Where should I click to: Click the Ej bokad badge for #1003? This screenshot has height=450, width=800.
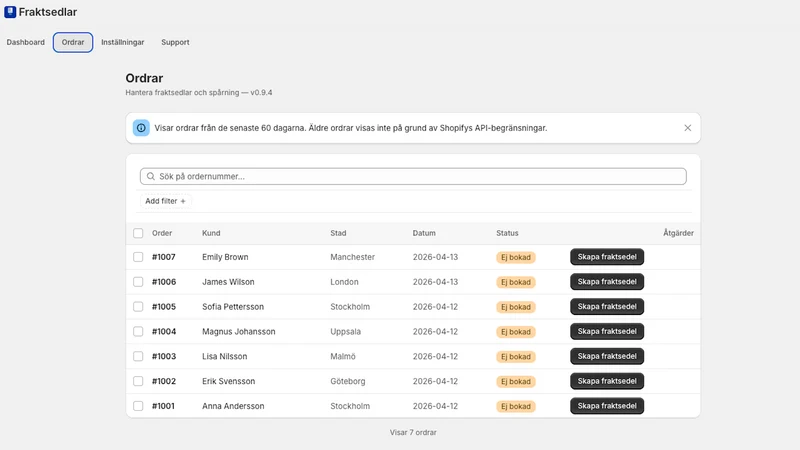tap(516, 357)
